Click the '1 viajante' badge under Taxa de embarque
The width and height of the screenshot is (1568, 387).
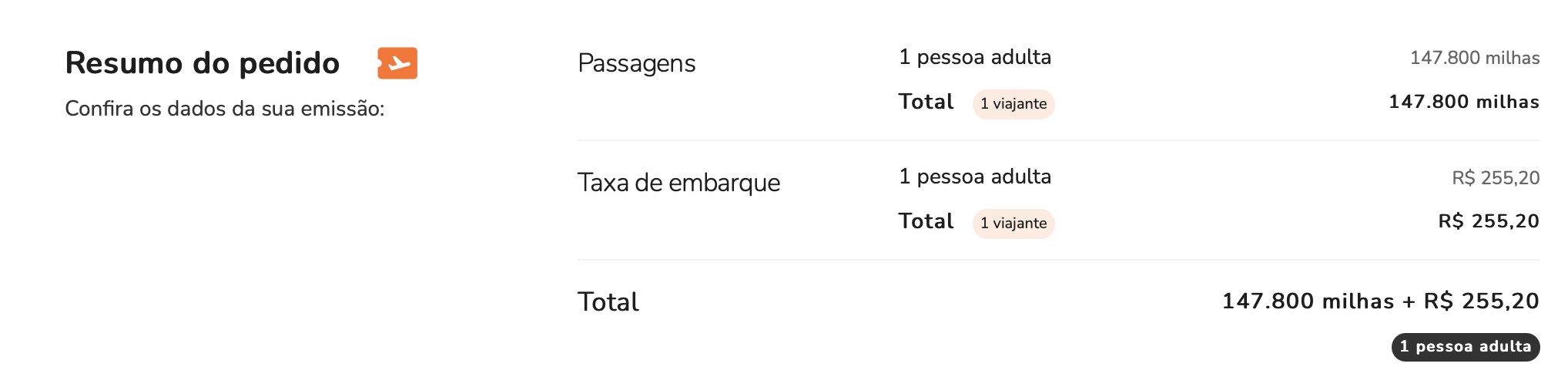[x=1014, y=224]
